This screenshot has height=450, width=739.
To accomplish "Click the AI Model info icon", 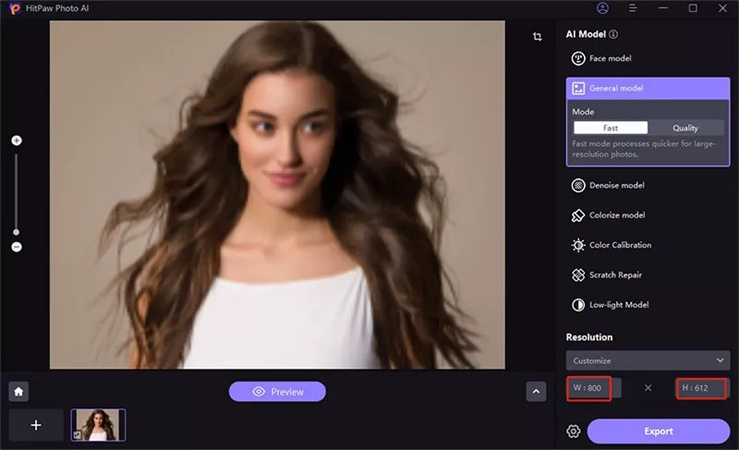I will [613, 34].
